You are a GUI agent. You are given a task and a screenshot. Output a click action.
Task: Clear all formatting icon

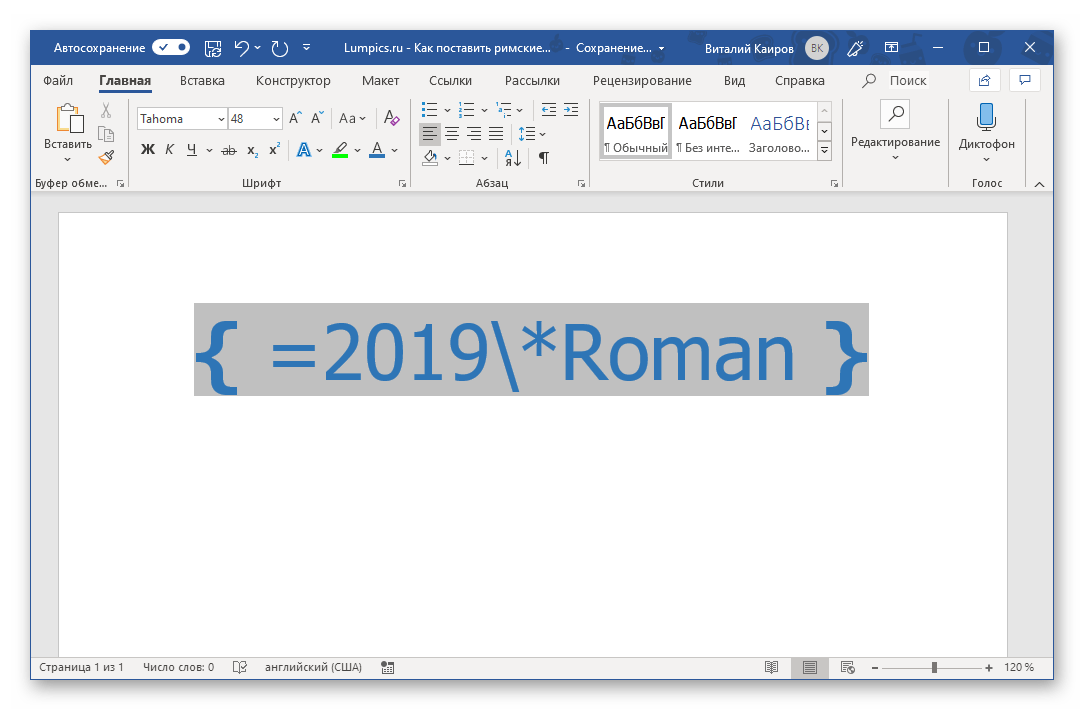coord(391,118)
